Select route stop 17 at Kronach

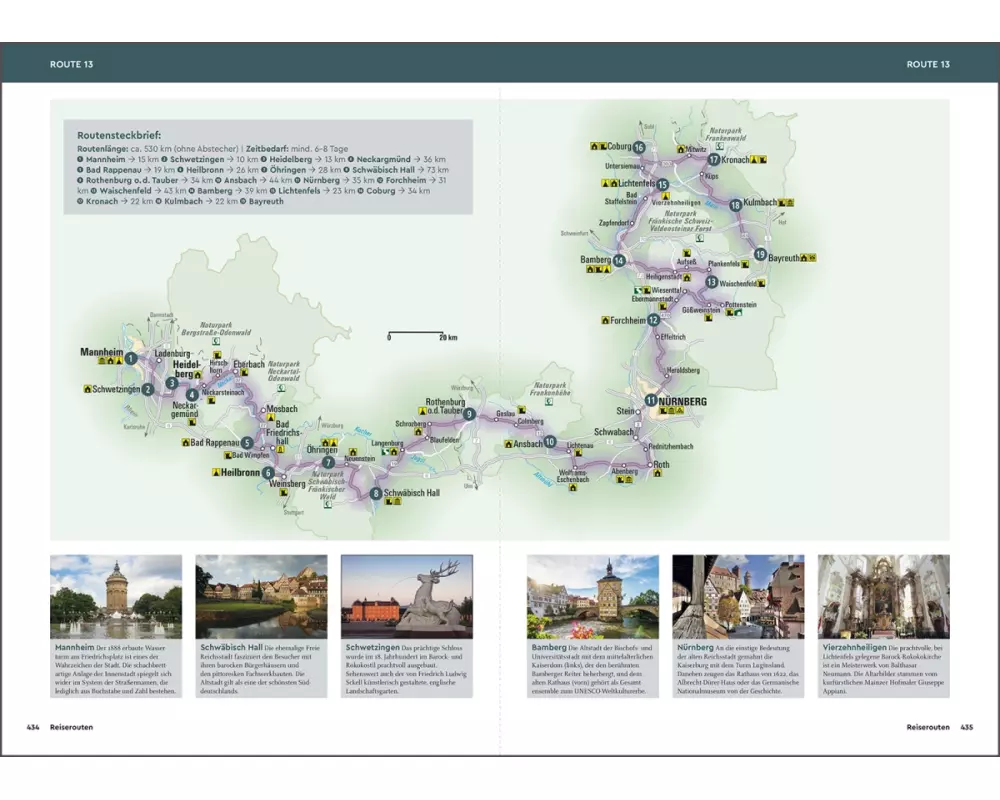tap(714, 159)
